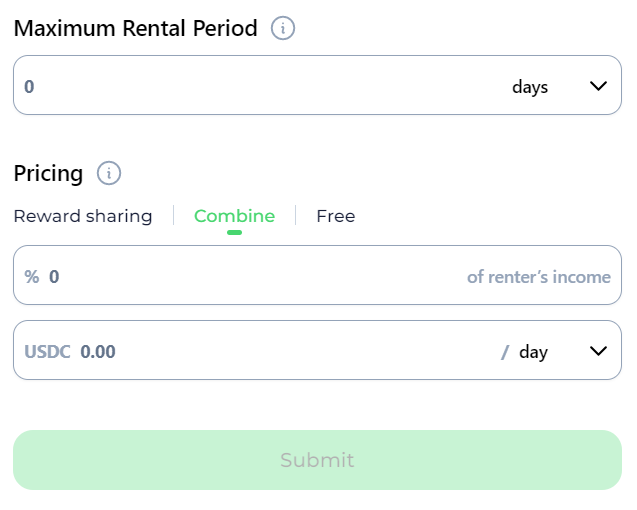Viewport: 637px width, 510px height.
Task: Click the USDC currency label
Action: (x=48, y=352)
